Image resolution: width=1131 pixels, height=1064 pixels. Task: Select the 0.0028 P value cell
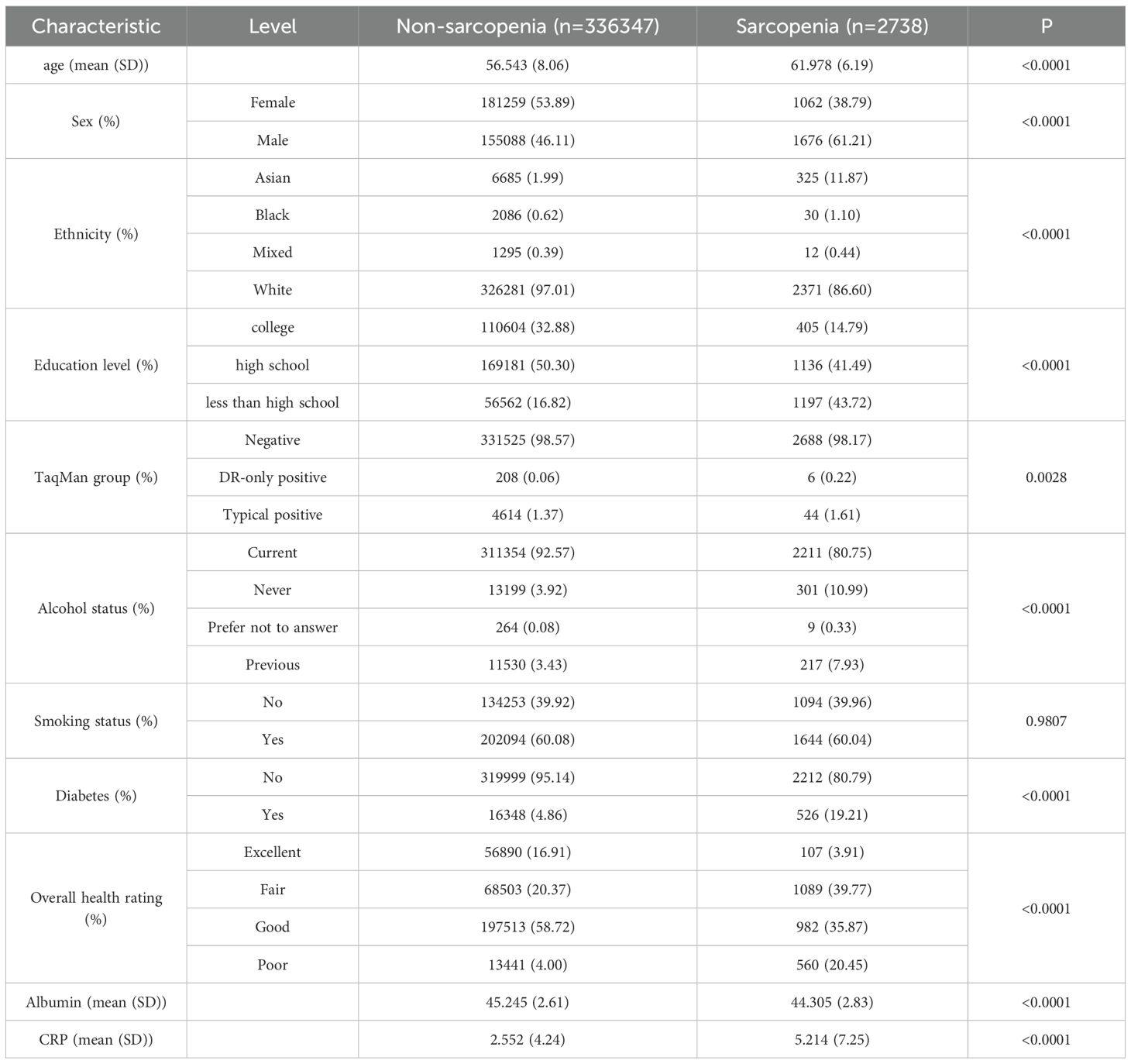tap(1046, 477)
